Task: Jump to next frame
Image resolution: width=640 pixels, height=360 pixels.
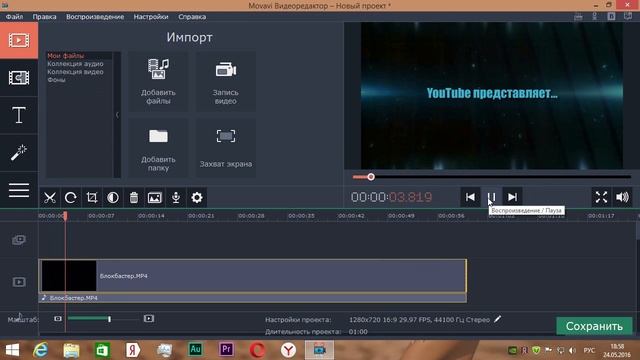Action: tap(512, 197)
